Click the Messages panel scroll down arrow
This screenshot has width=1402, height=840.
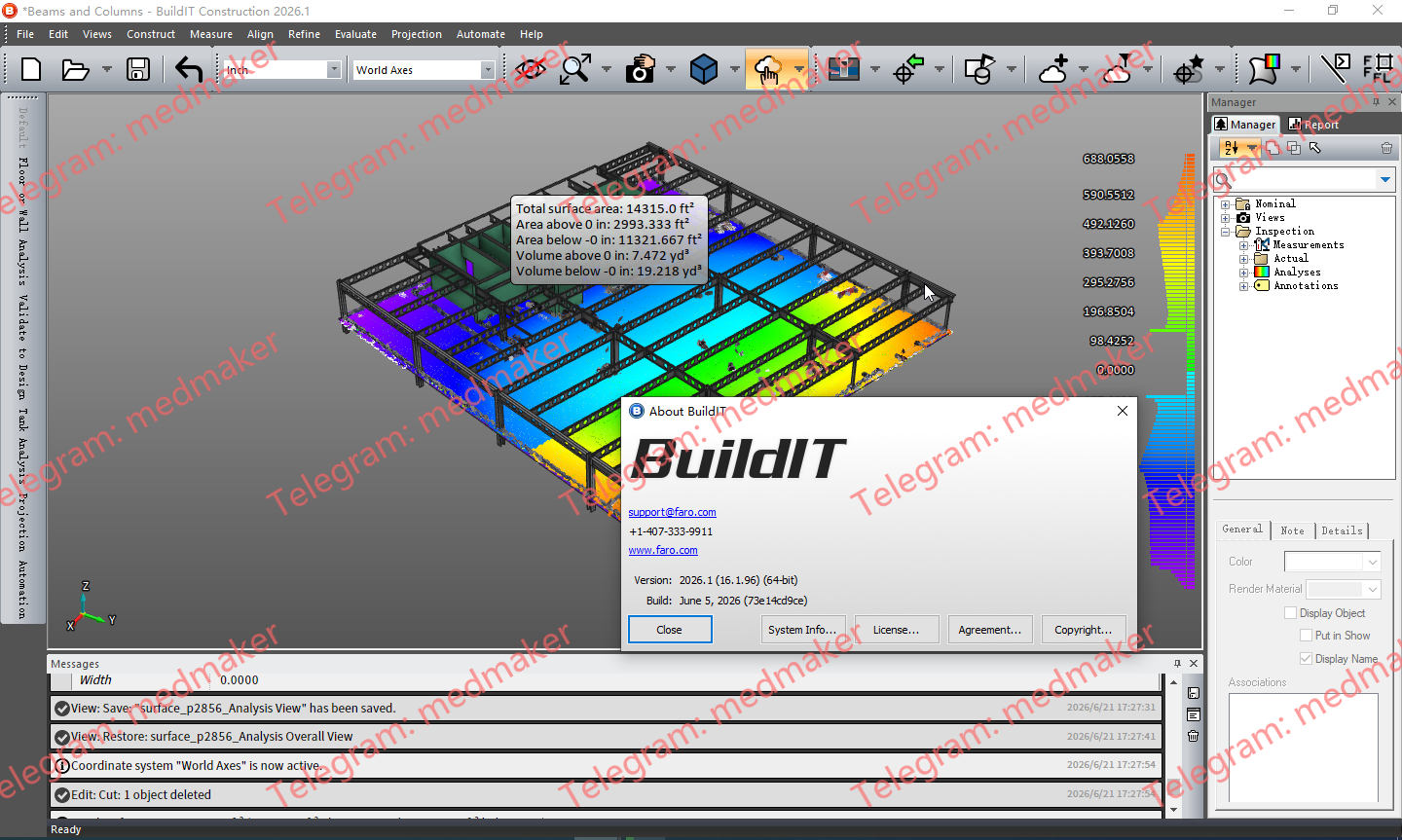[x=1173, y=810]
